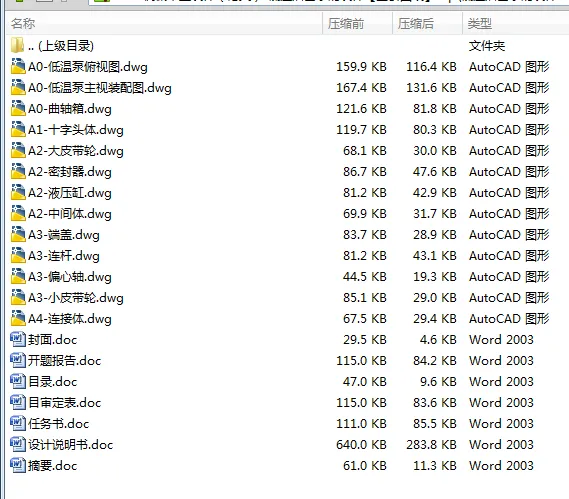The width and height of the screenshot is (569, 499).
Task: Click the file name 开题报告.doc
Action: pos(65,361)
